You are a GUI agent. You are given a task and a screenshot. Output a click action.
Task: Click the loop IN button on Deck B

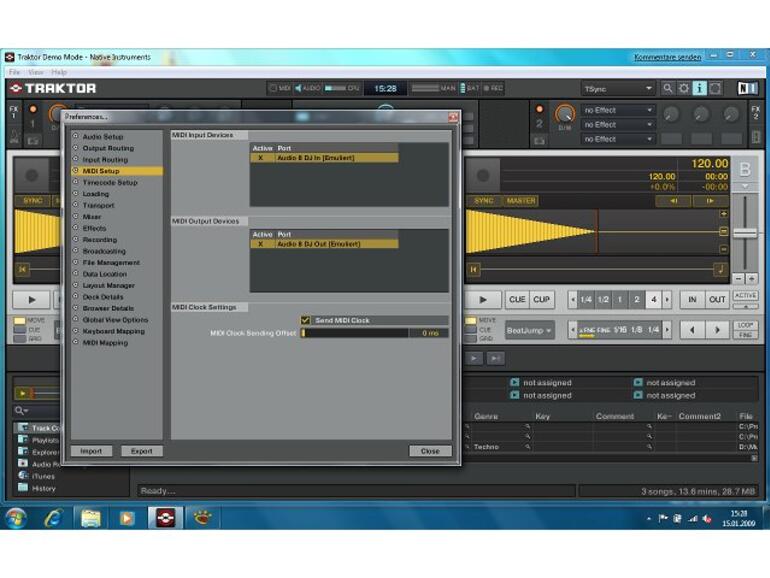(692, 300)
